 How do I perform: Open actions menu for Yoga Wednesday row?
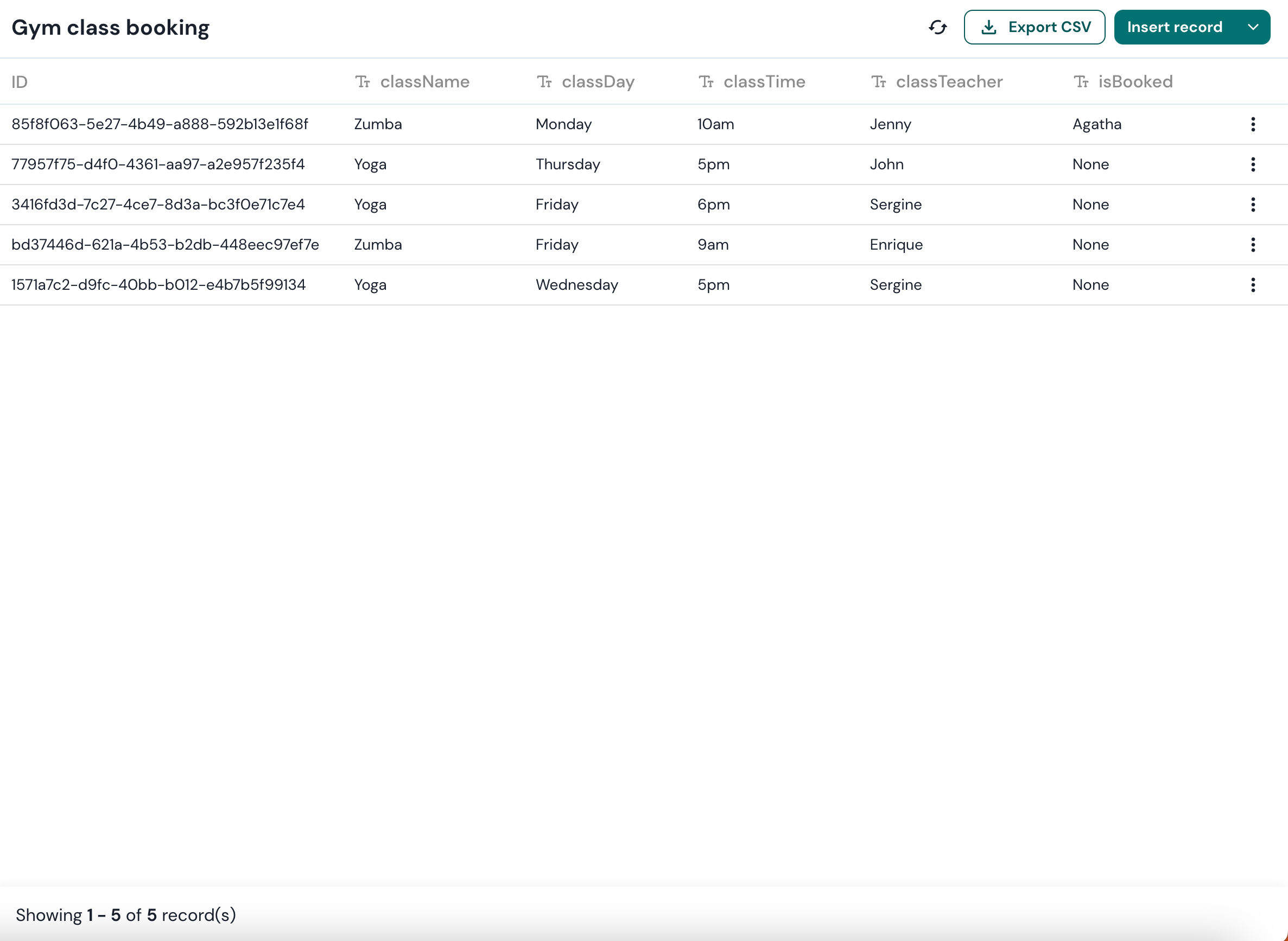click(x=1253, y=285)
